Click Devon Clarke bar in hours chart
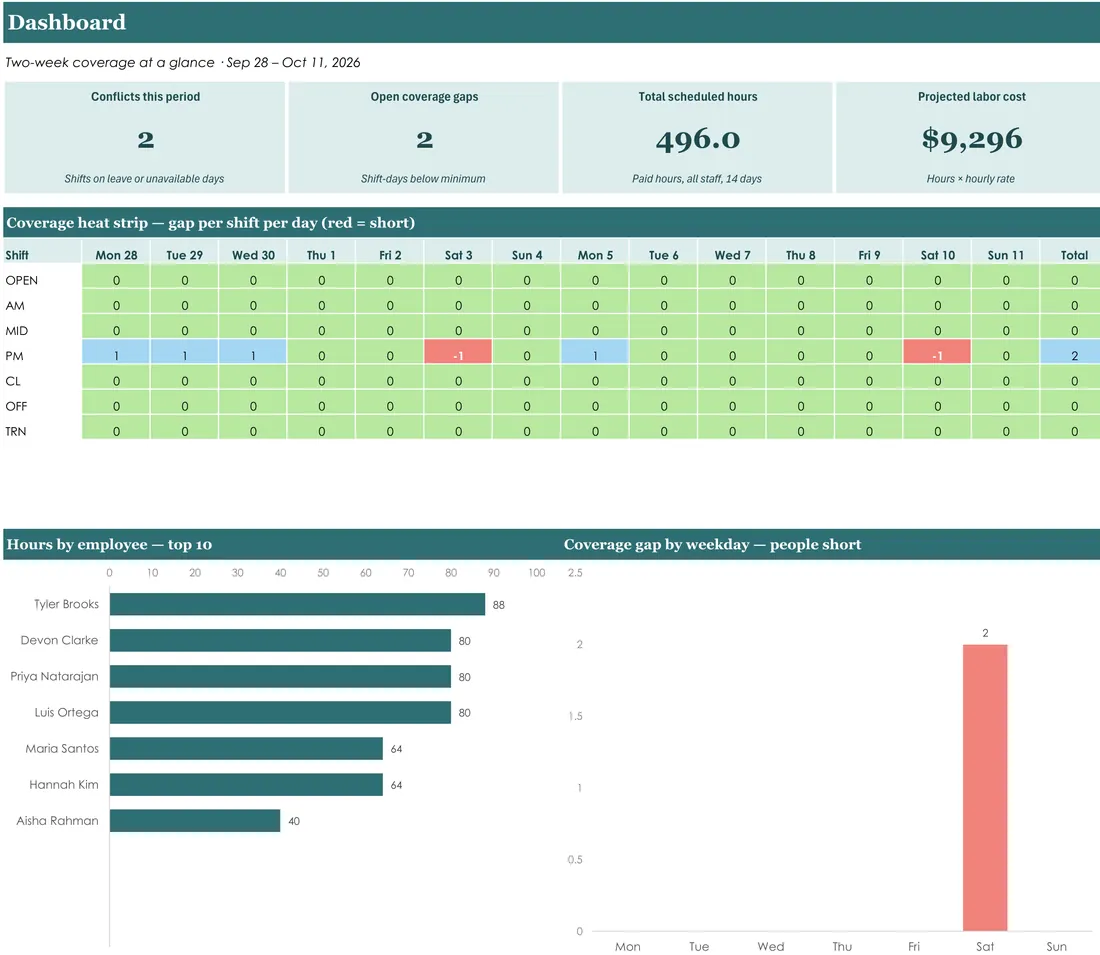Screen dimensions: 1100x955 281,641
